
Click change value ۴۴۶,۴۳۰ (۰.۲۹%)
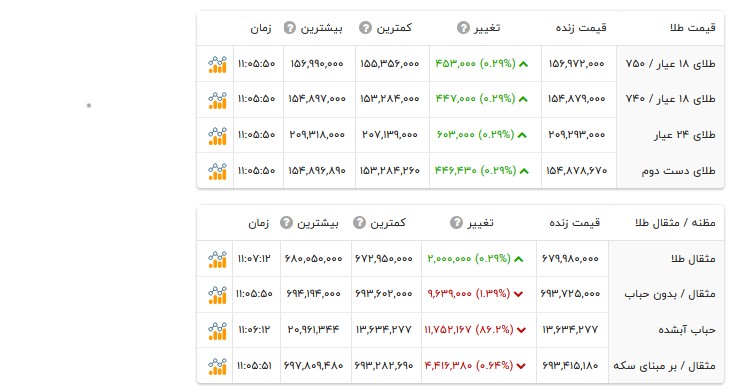click(x=475, y=171)
